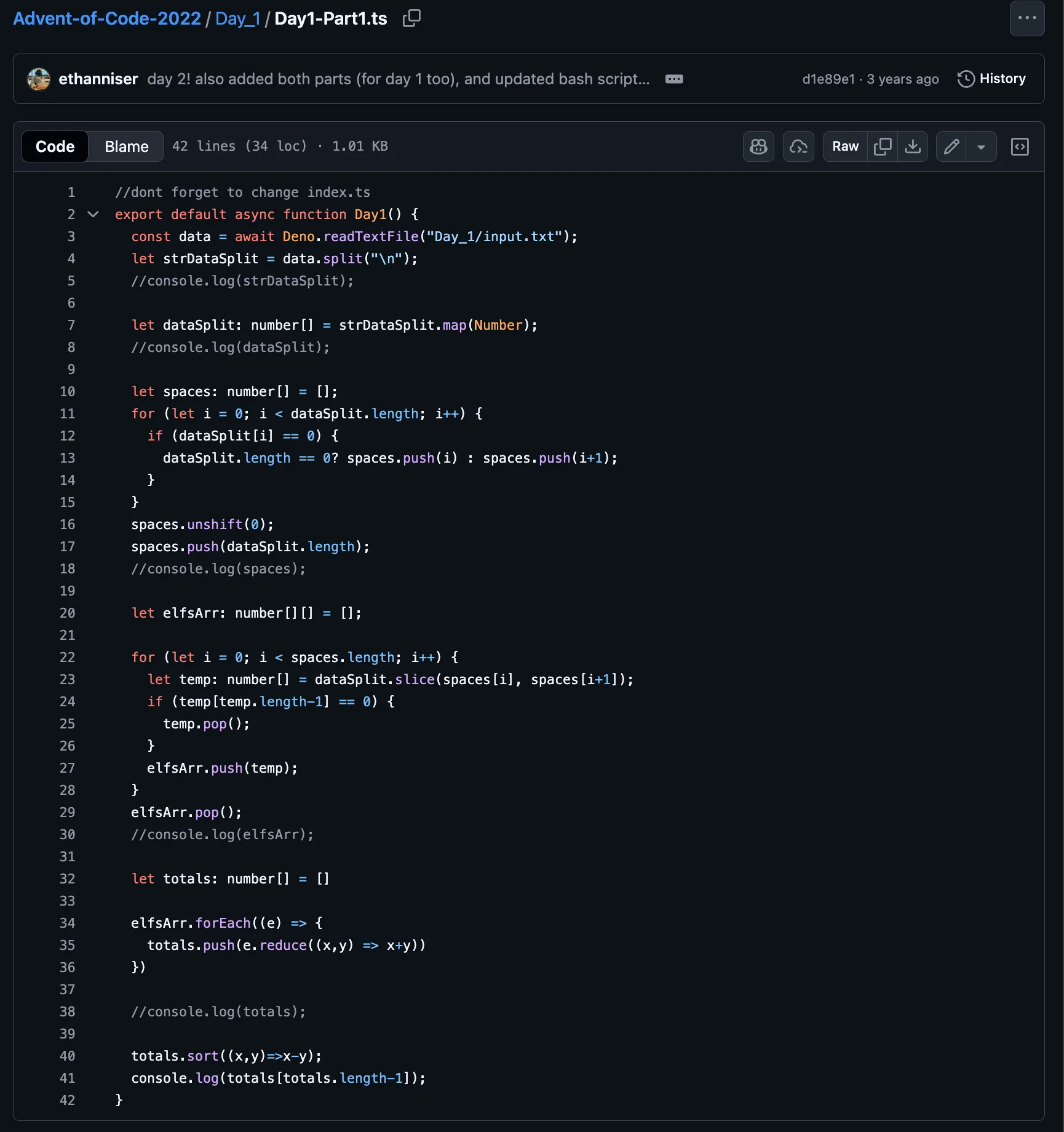Open the edit options dropdown arrow

(982, 146)
